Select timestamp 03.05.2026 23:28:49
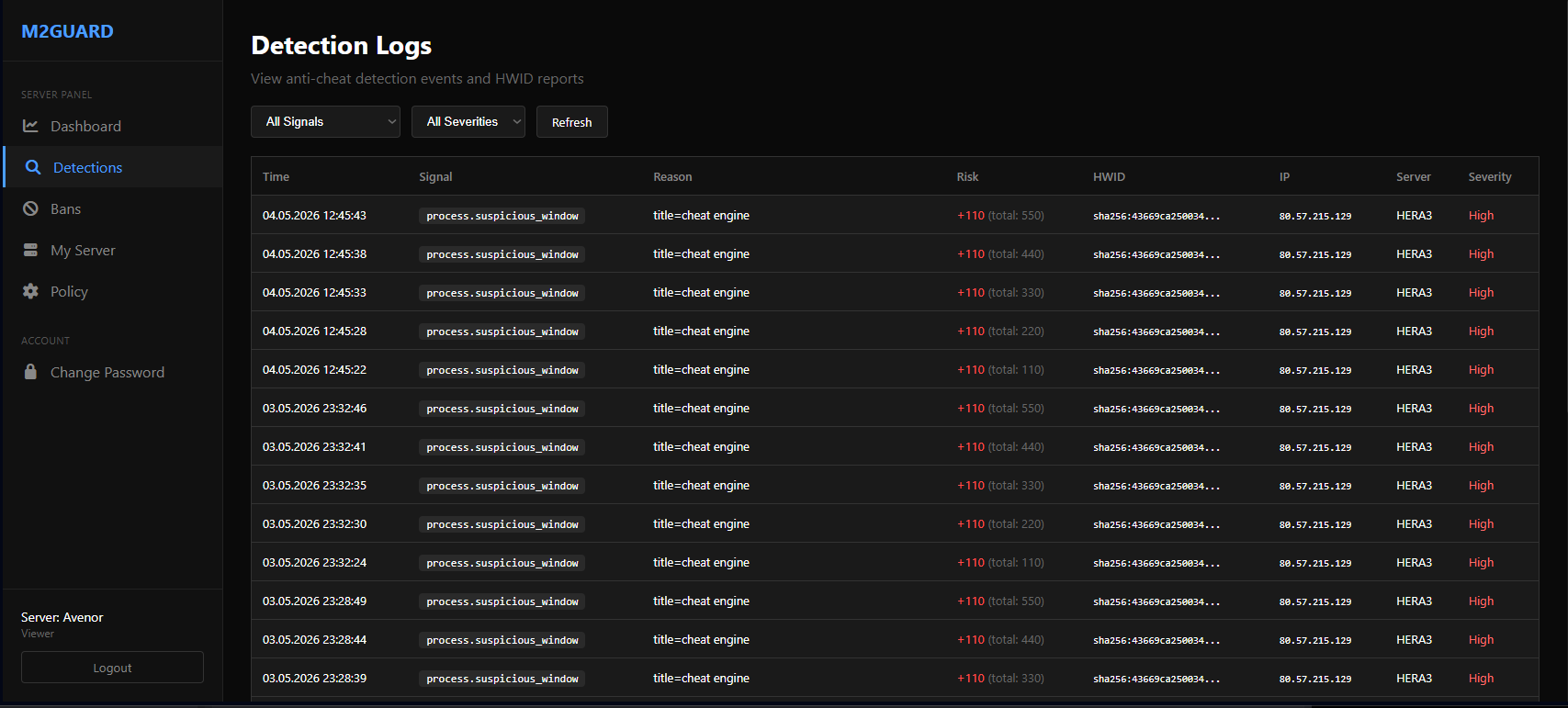 [x=314, y=601]
